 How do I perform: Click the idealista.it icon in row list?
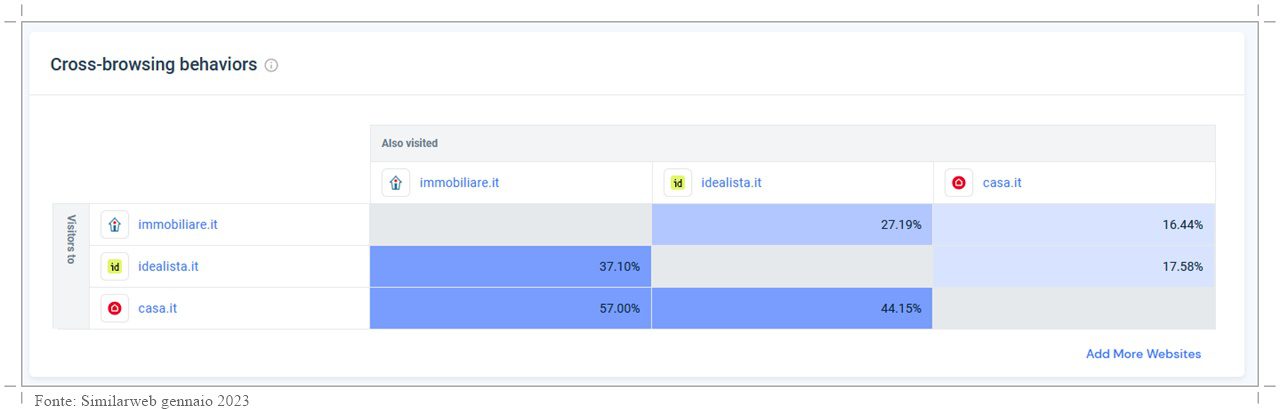click(x=115, y=267)
